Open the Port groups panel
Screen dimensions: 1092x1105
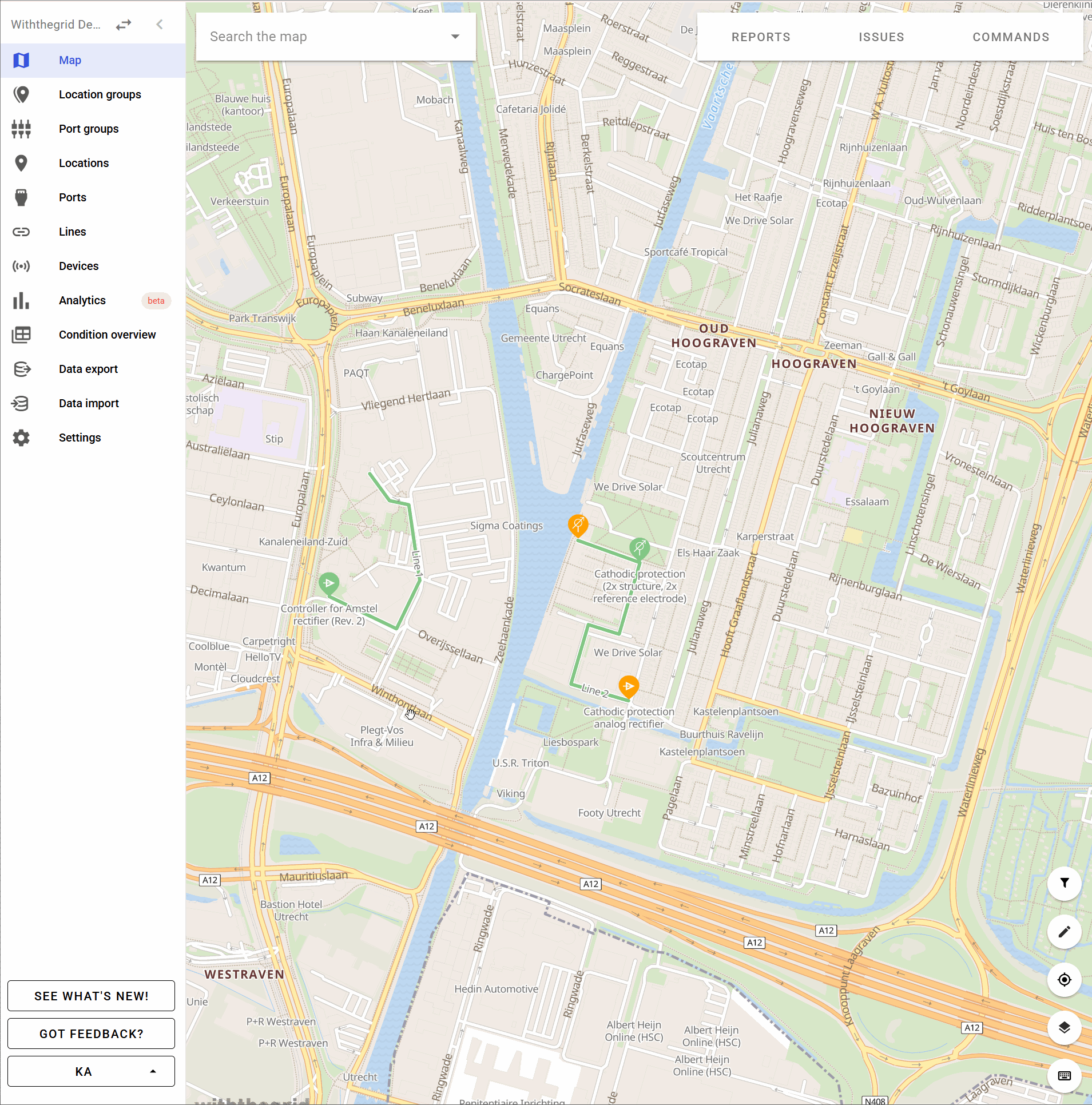[89, 129]
